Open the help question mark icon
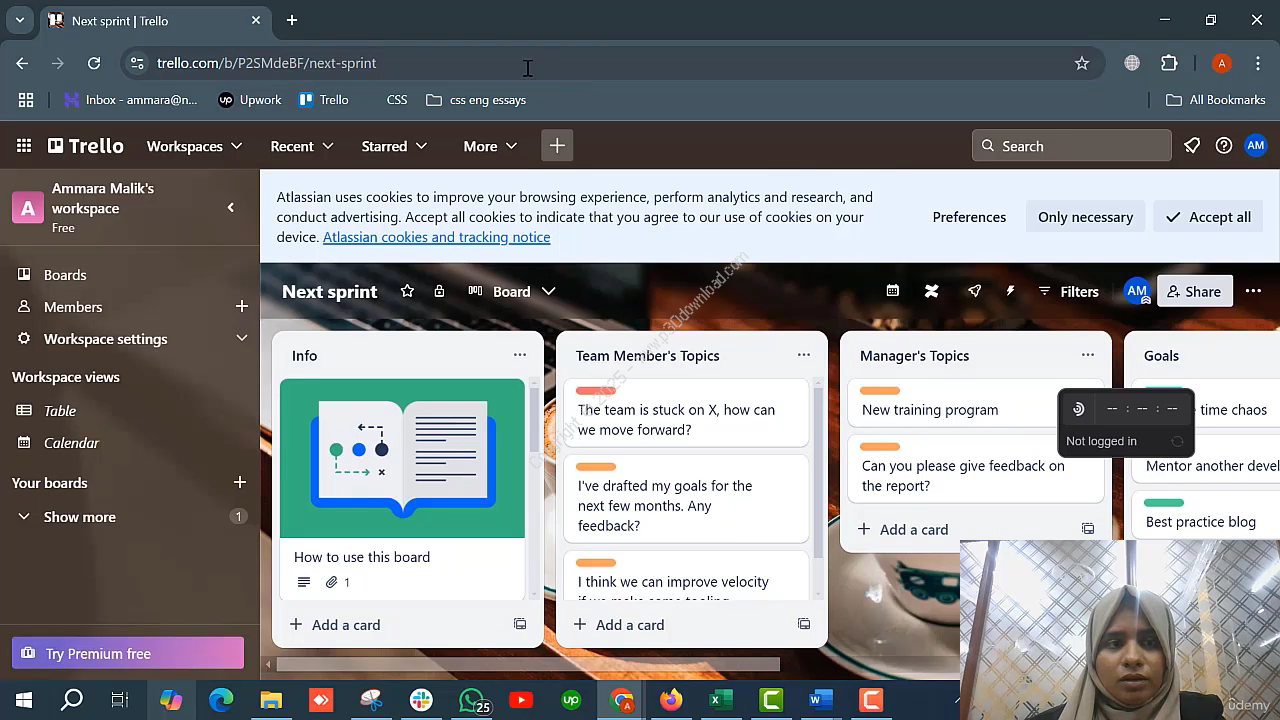The width and height of the screenshot is (1280, 720). (x=1224, y=146)
